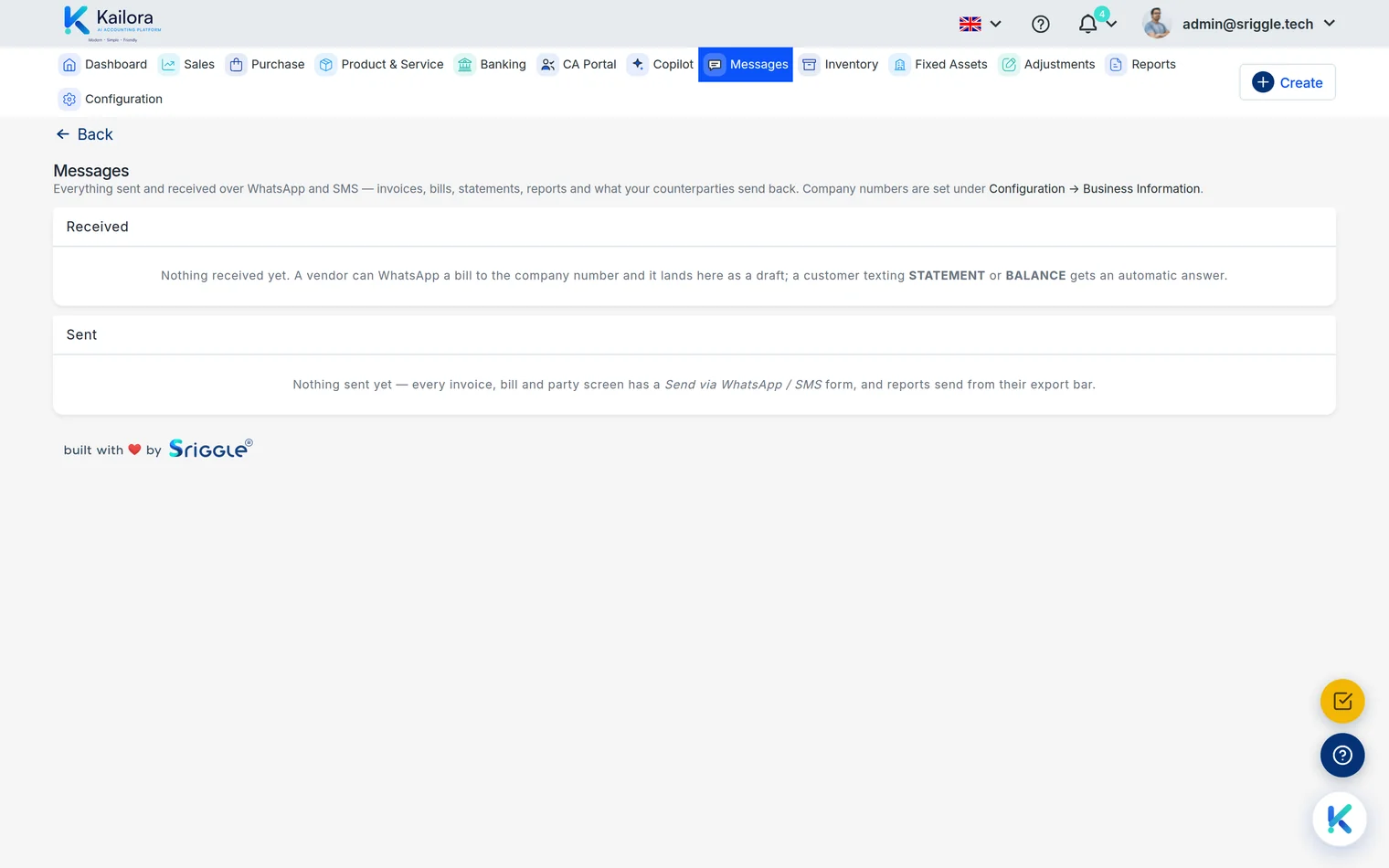This screenshot has width=1389, height=868.
Task: Open the dark blue help floating button
Action: 1342,756
